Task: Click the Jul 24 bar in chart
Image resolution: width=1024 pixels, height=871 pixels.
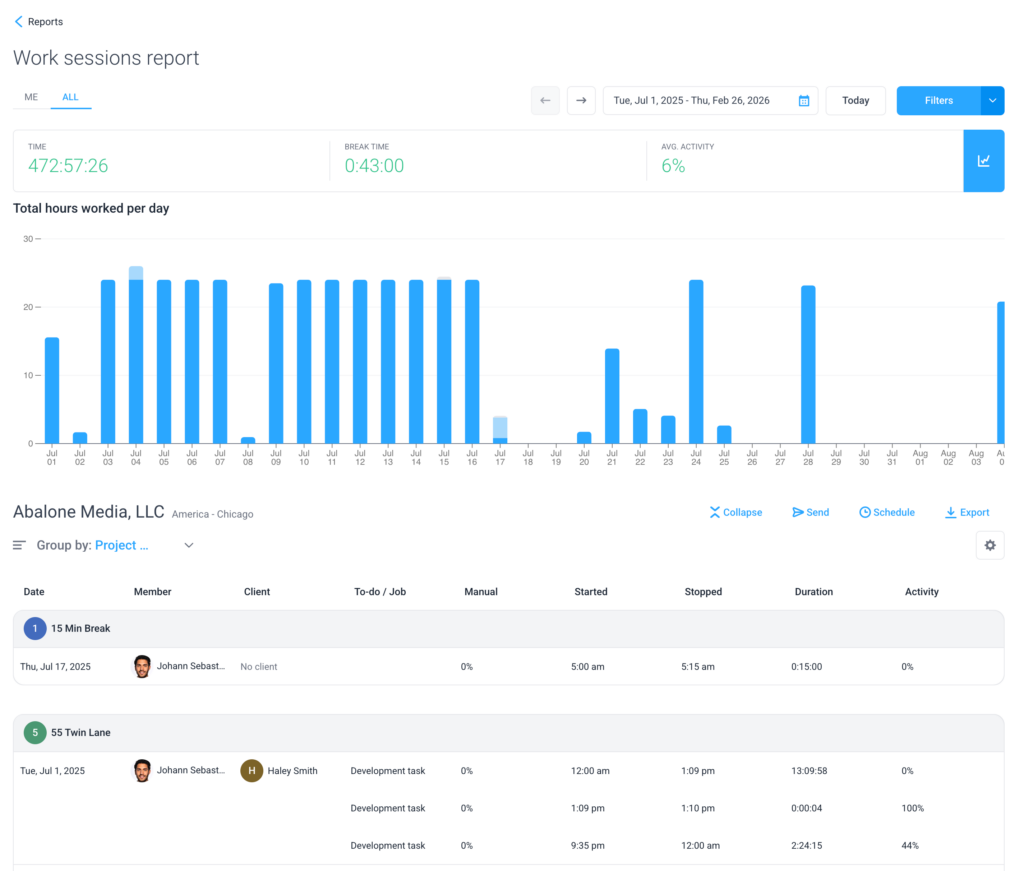Action: click(696, 361)
